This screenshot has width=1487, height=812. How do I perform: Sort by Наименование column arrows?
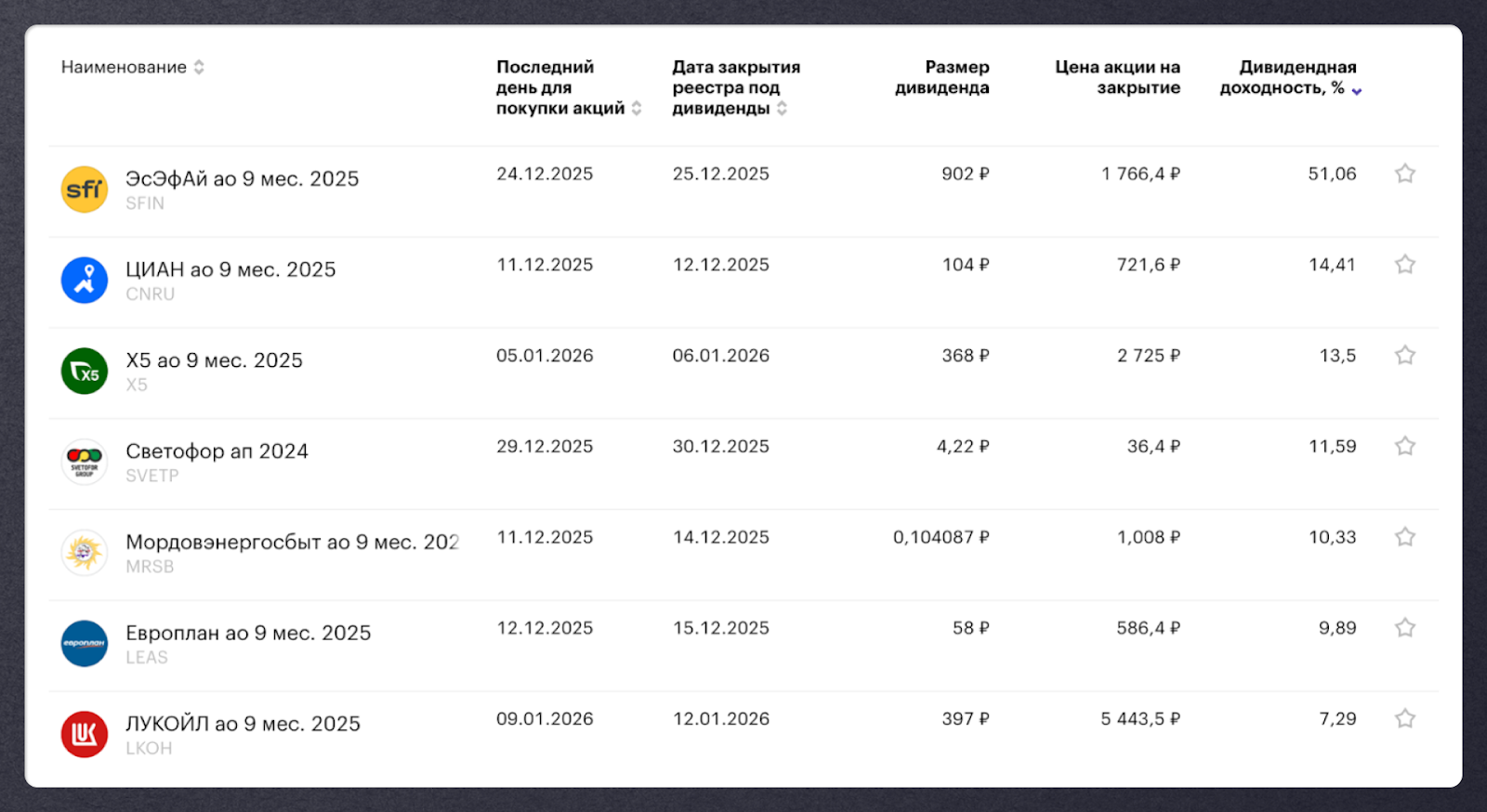(199, 67)
